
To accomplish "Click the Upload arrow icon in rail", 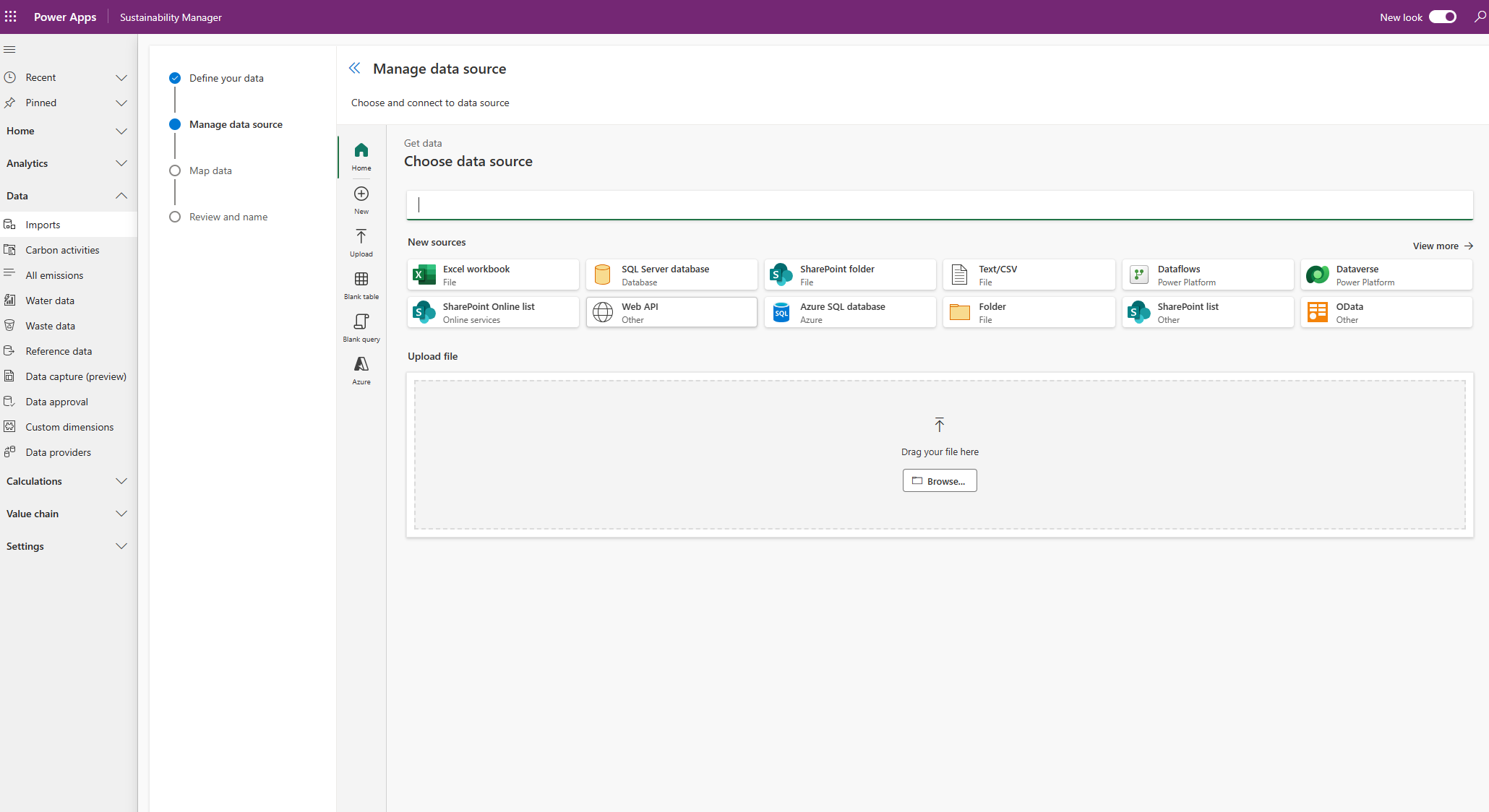I will click(361, 236).
